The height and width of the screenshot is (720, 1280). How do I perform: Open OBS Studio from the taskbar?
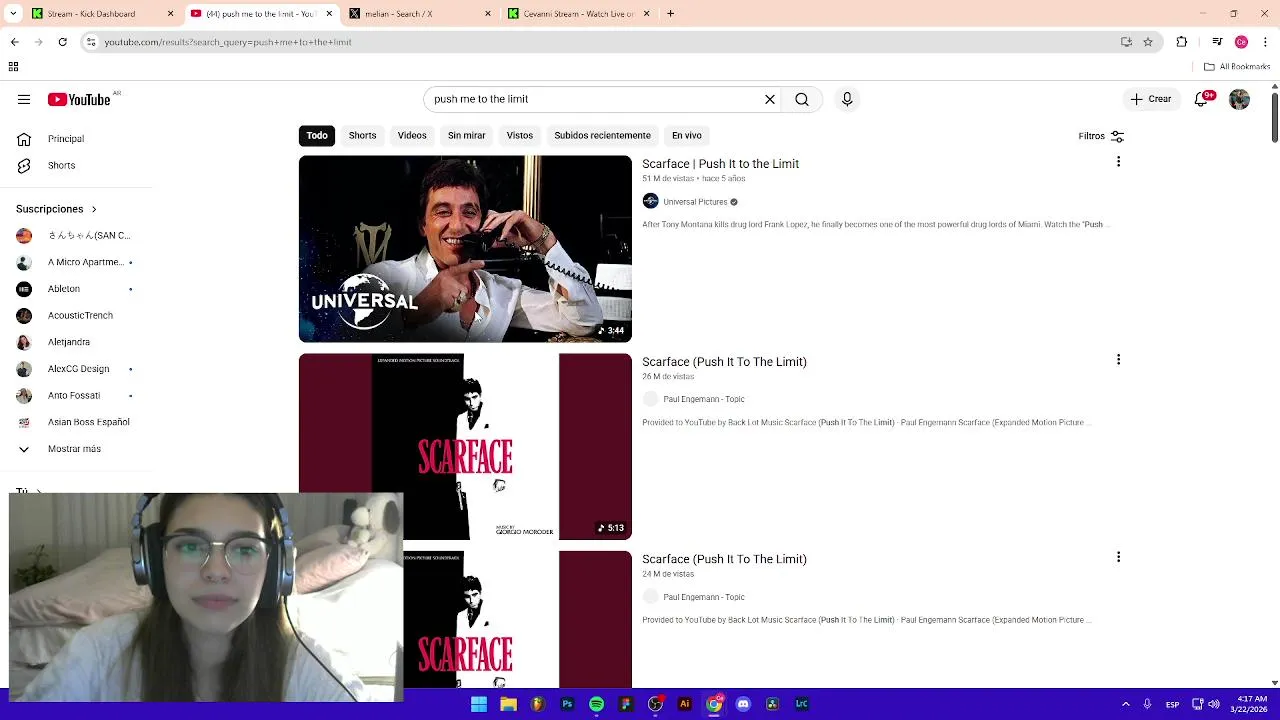(x=655, y=704)
